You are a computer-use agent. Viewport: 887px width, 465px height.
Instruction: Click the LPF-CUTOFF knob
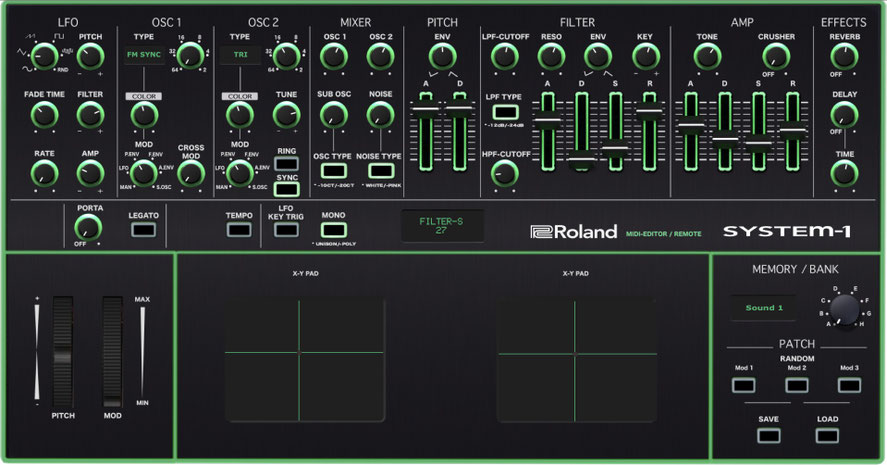505,56
